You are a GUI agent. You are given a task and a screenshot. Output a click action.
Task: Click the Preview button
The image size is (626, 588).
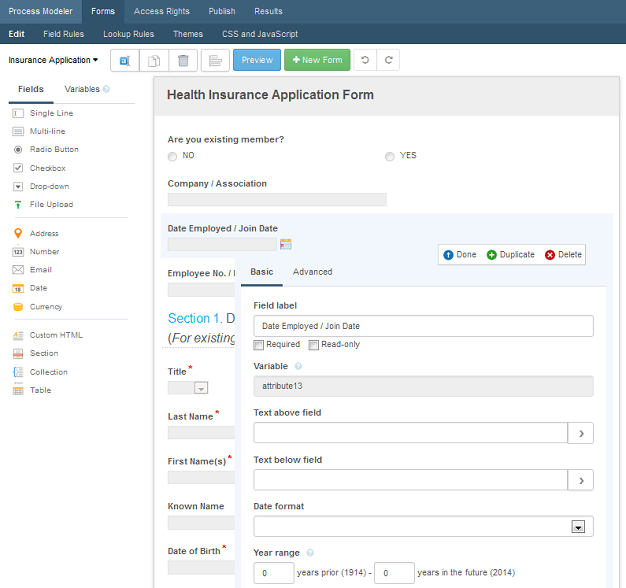257,60
